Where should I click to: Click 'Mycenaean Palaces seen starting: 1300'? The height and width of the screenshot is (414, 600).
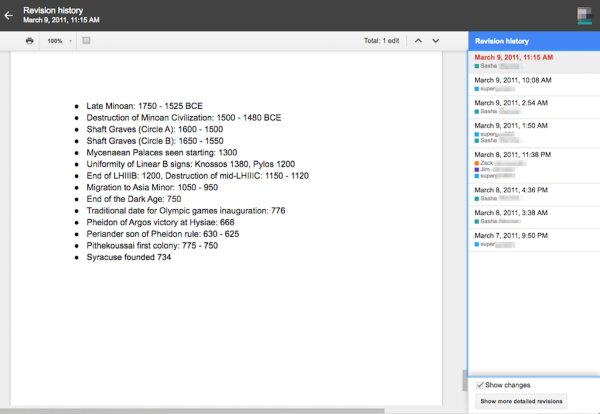161,152
